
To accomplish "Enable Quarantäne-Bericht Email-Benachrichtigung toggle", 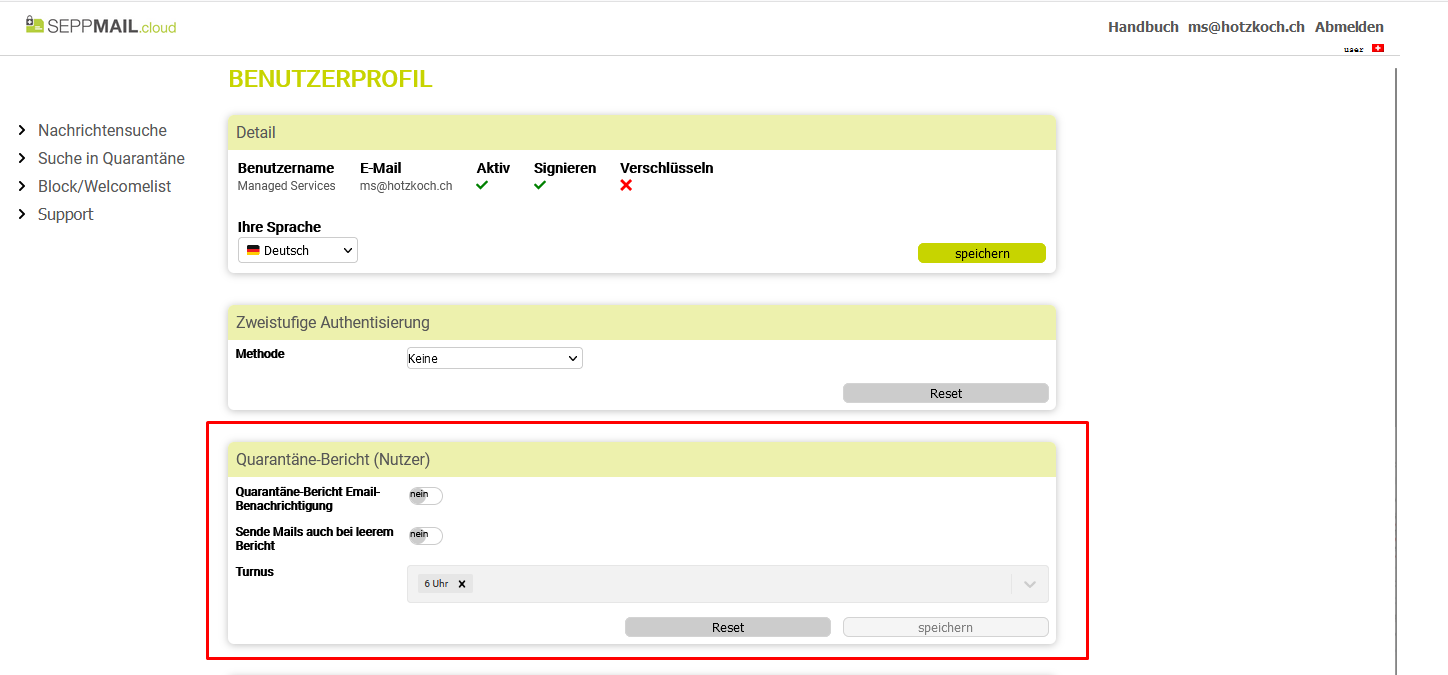I will click(x=425, y=496).
